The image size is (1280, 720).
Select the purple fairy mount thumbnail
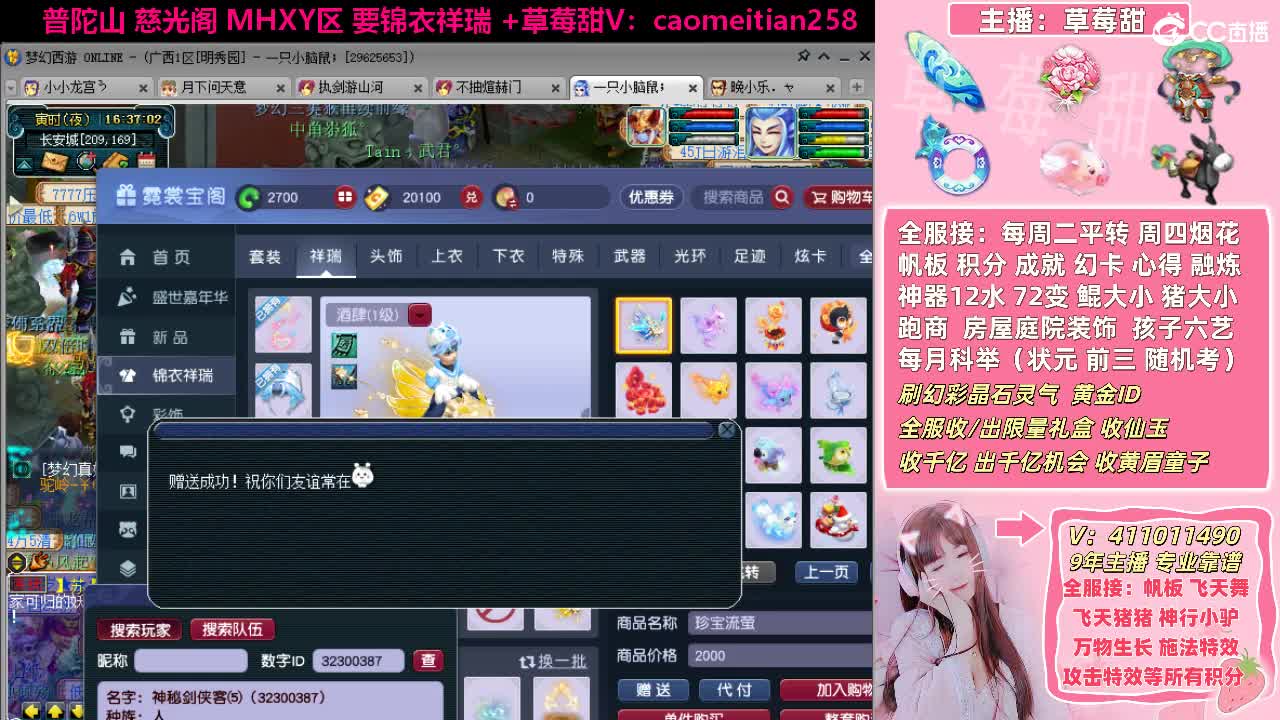708,325
